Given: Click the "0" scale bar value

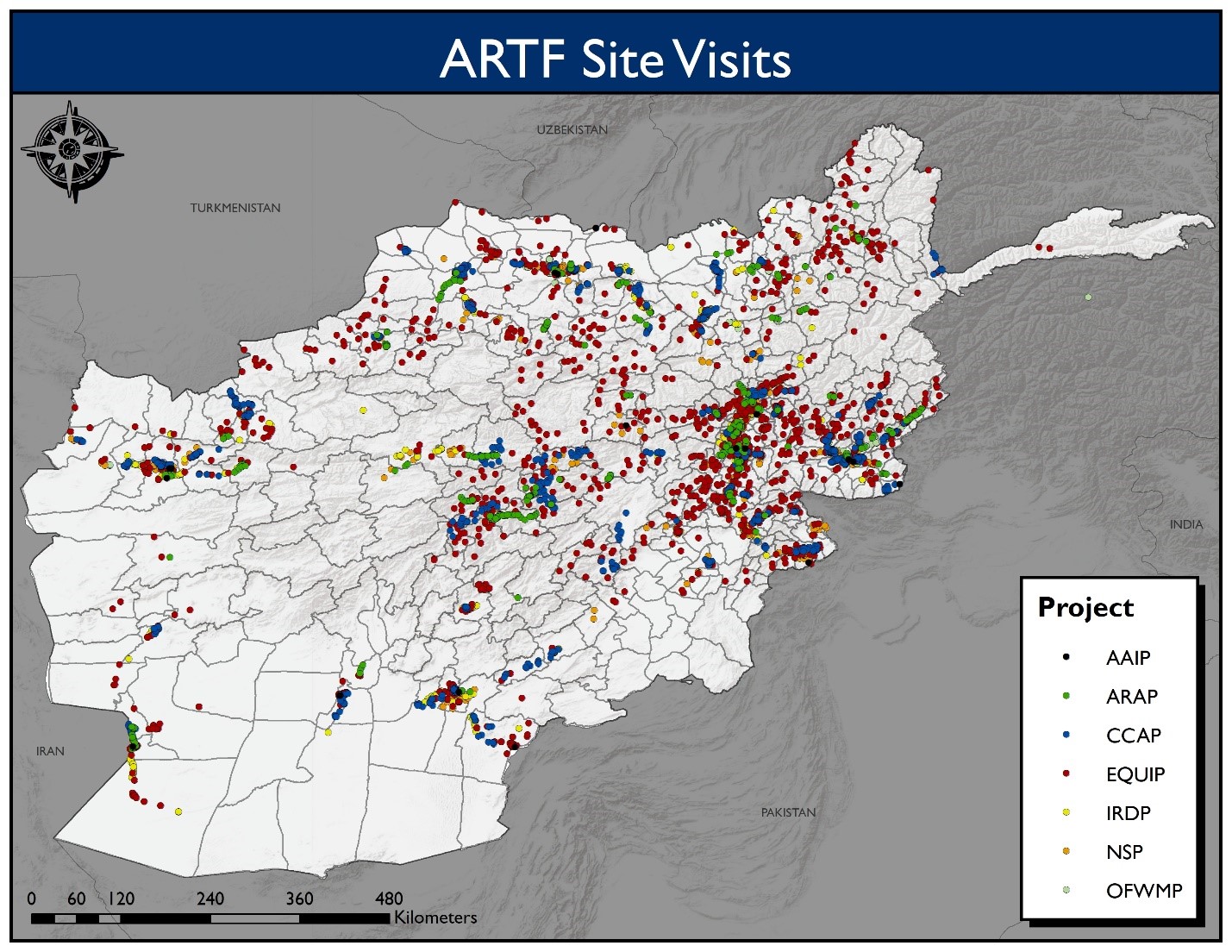Looking at the screenshot, I should coord(32,899).
